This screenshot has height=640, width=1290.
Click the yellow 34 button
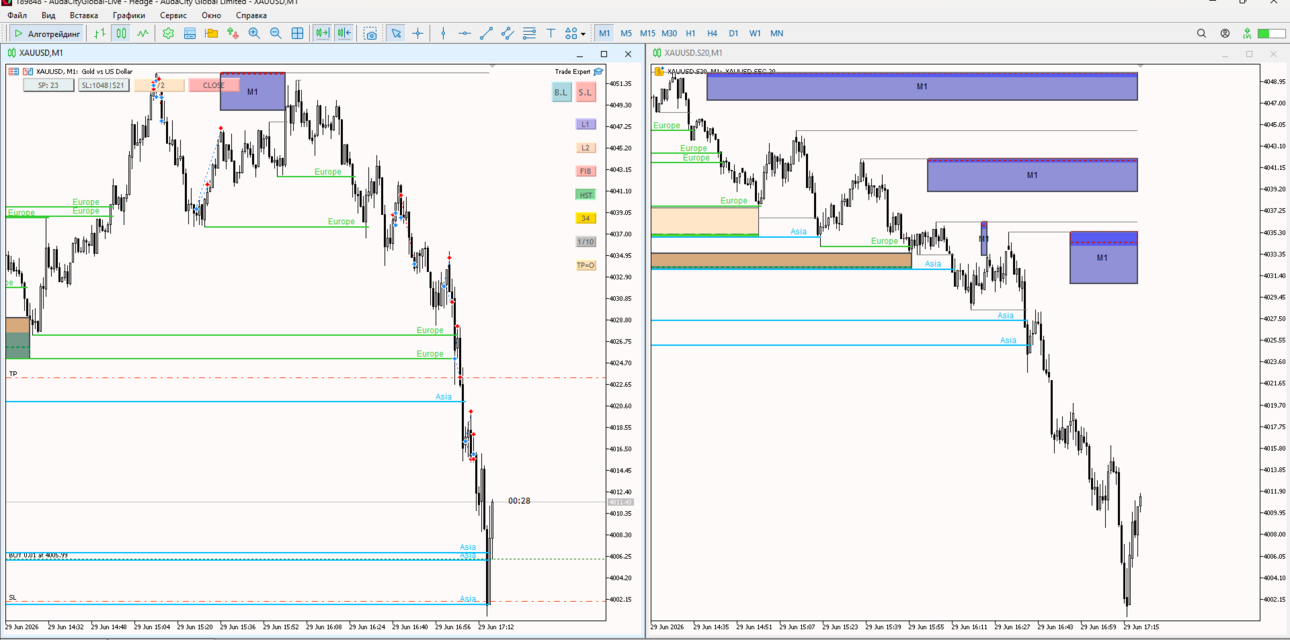(x=586, y=218)
